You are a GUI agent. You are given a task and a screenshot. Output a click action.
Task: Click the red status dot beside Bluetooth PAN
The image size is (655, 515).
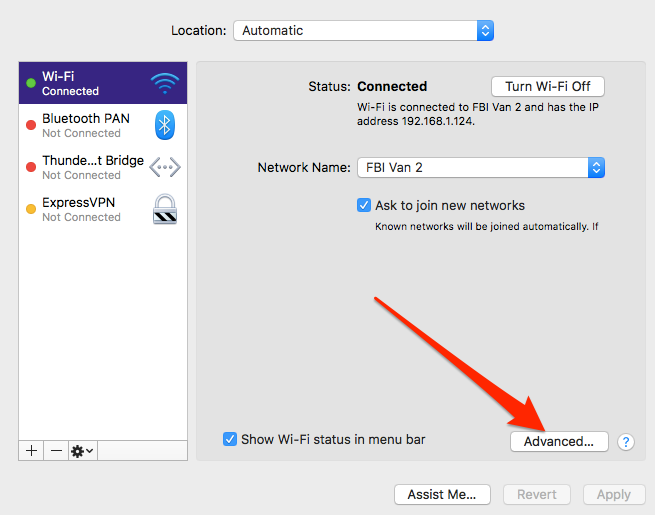[x=31, y=125]
